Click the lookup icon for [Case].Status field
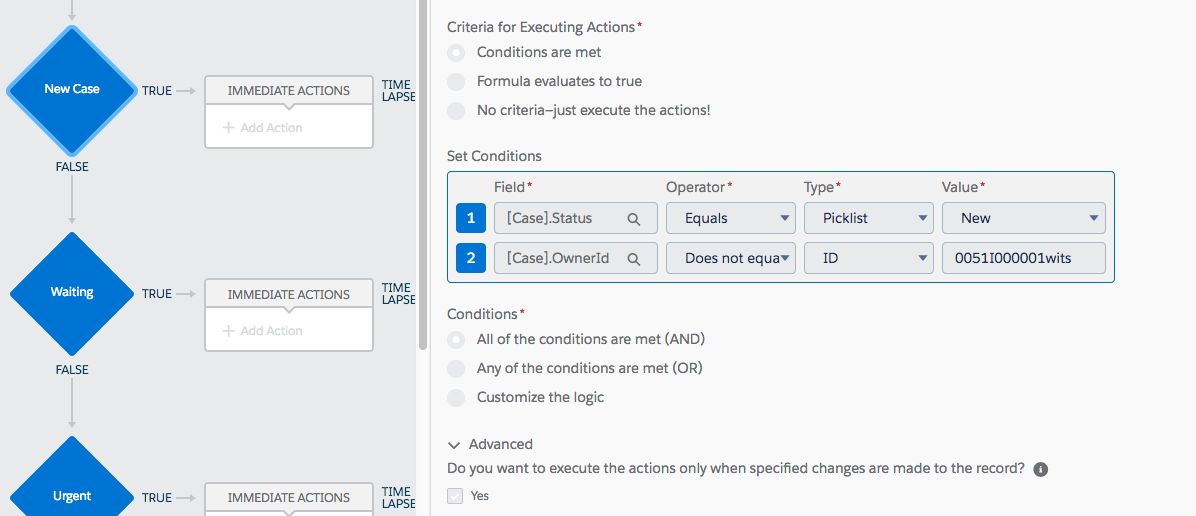This screenshot has width=1196, height=516. [x=633, y=219]
